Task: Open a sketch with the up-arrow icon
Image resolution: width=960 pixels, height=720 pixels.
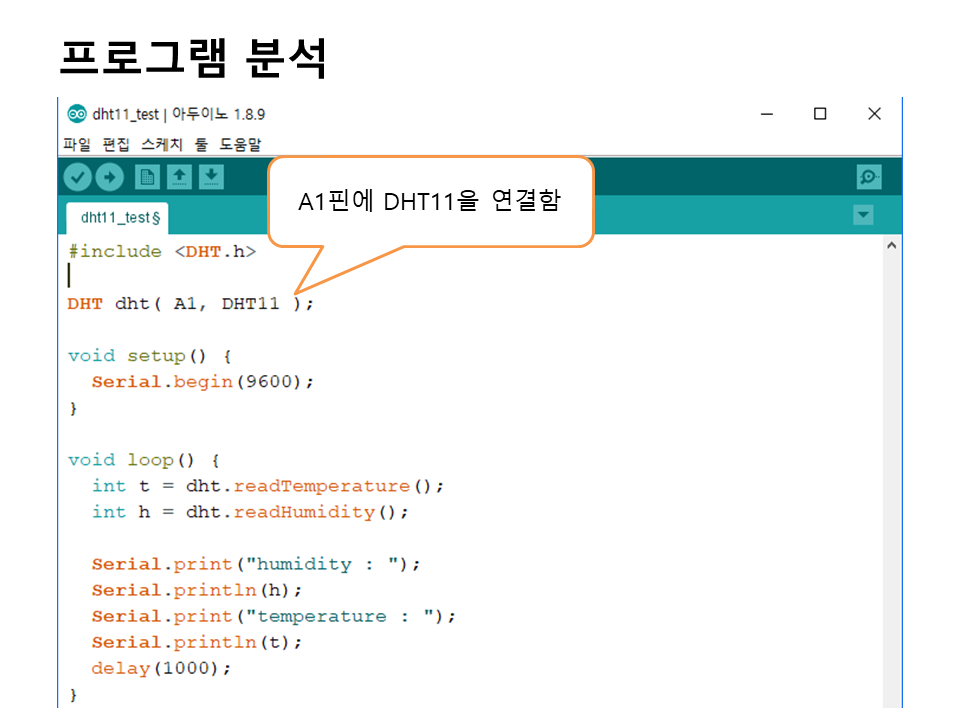Action: pos(179,178)
